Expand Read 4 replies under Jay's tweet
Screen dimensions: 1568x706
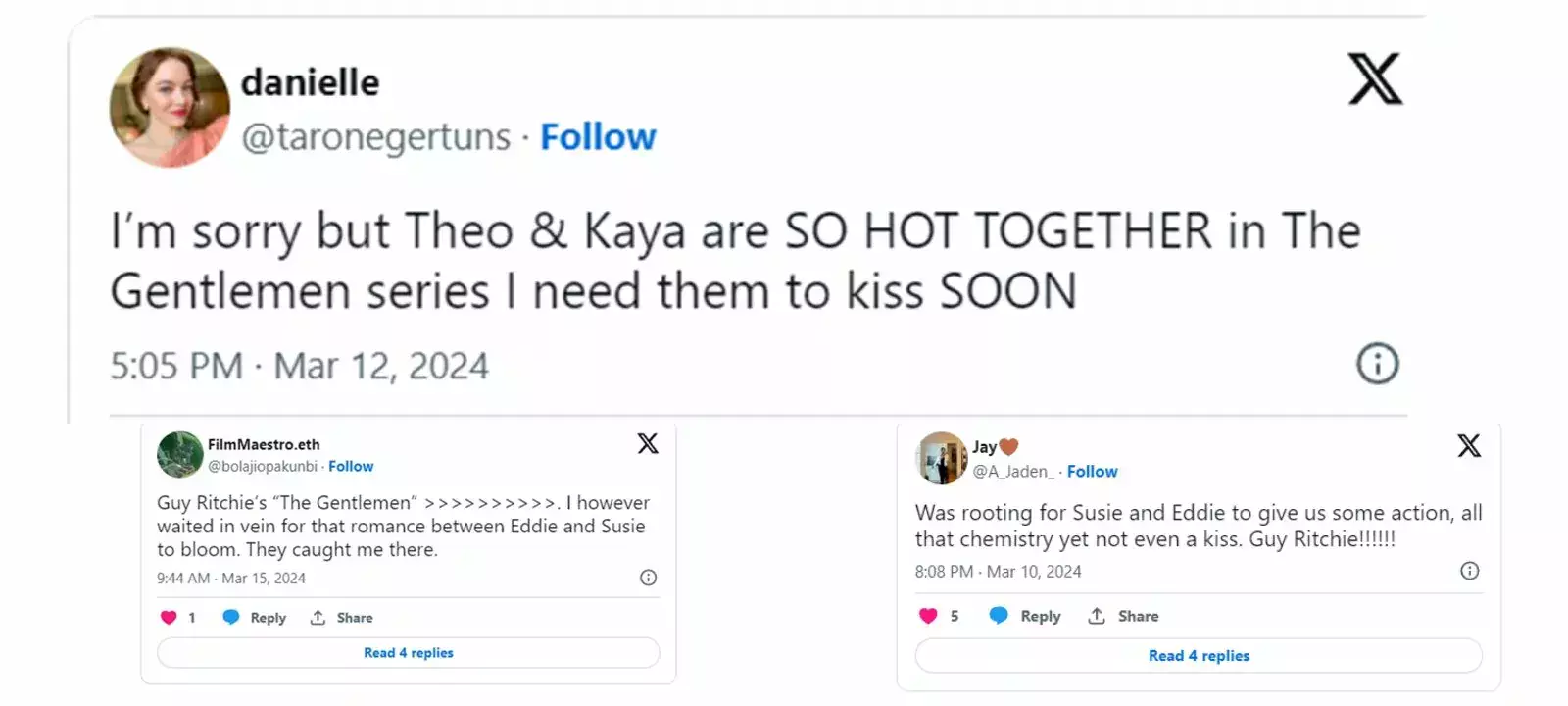[1199, 656]
